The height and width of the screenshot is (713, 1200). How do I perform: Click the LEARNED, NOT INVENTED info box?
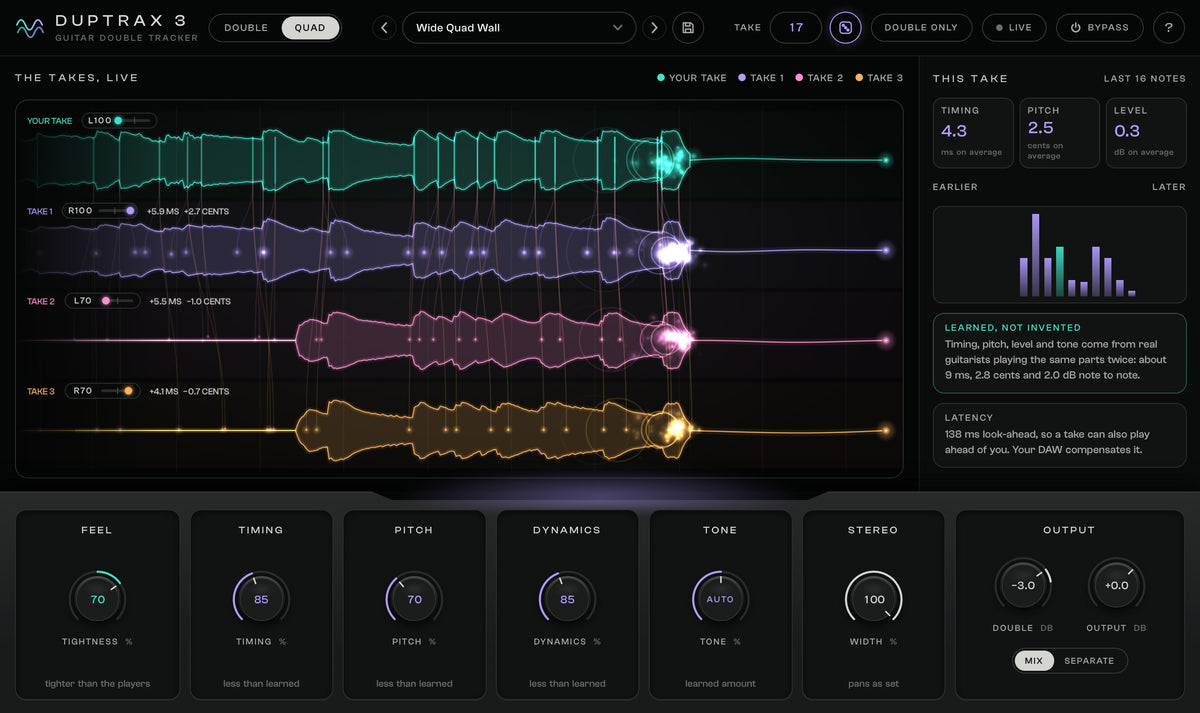(1059, 352)
